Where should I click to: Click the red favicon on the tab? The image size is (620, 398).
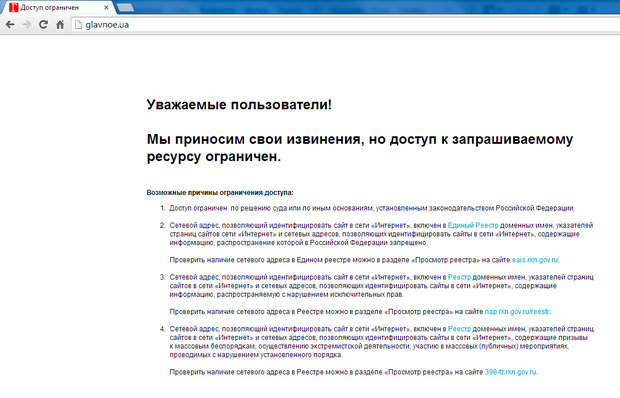pyautogui.click(x=13, y=7)
